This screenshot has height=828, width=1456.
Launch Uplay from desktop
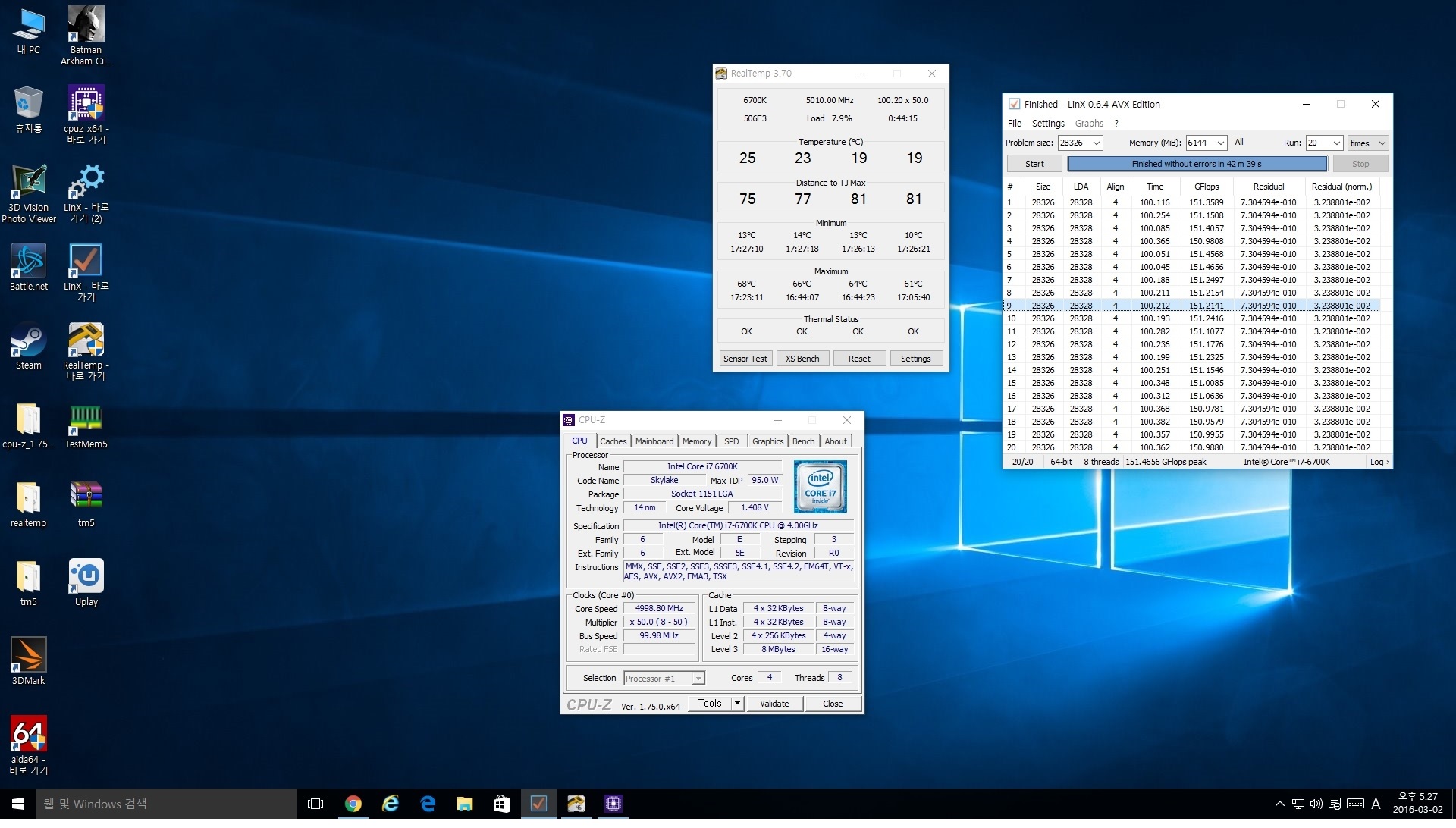[x=86, y=583]
